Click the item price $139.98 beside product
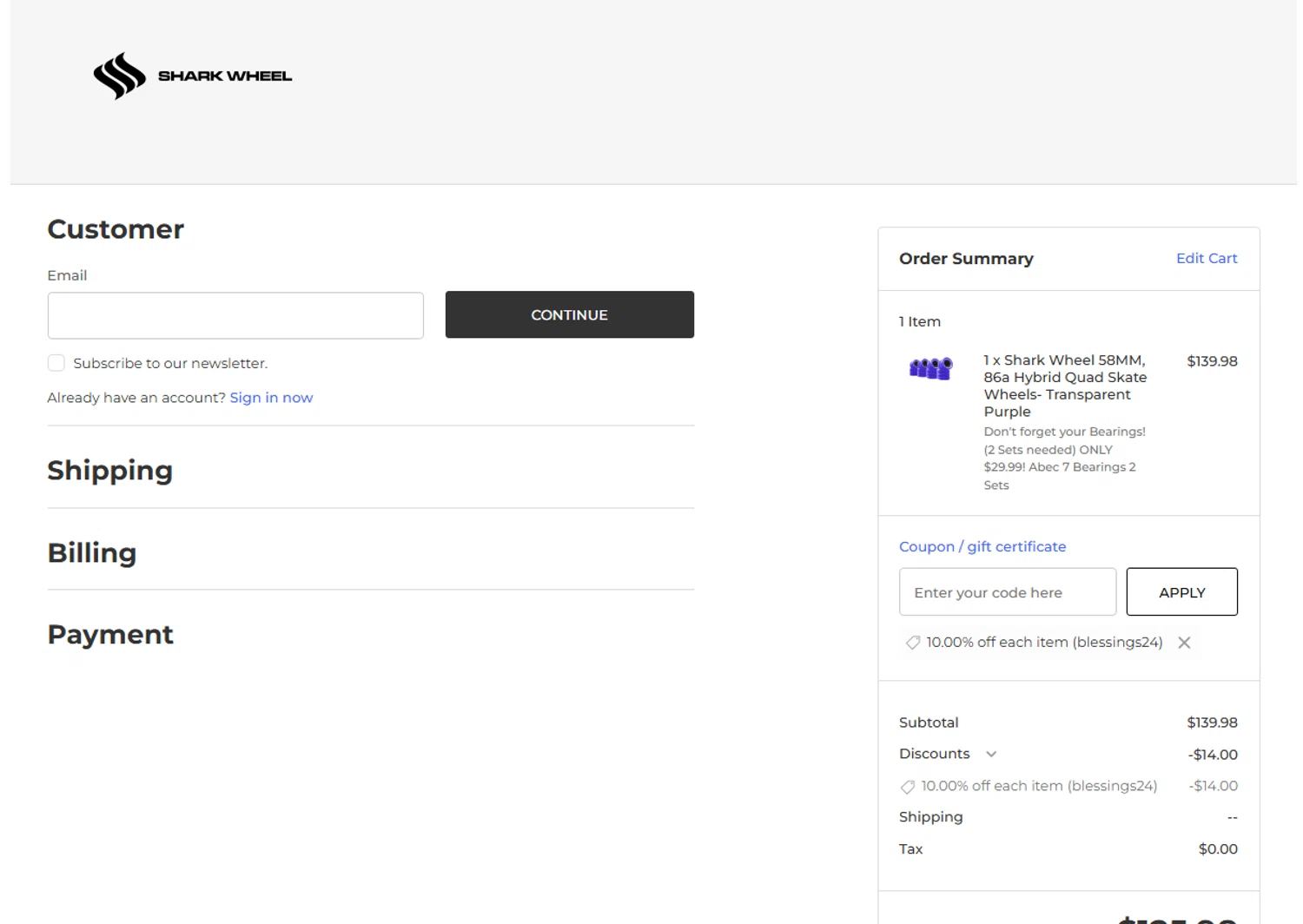 pos(1212,361)
